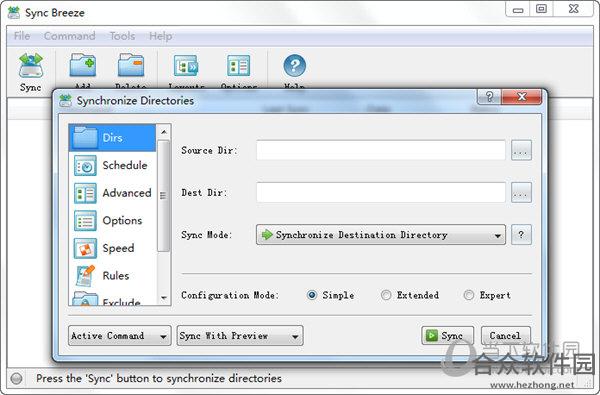Click the status indicator icon in status bar
The height and width of the screenshot is (395, 600).
[x=16, y=379]
